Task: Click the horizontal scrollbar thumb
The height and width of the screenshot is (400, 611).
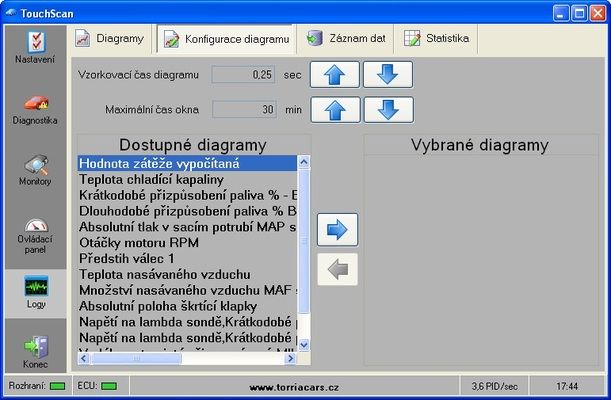Action: pyautogui.click(x=136, y=358)
